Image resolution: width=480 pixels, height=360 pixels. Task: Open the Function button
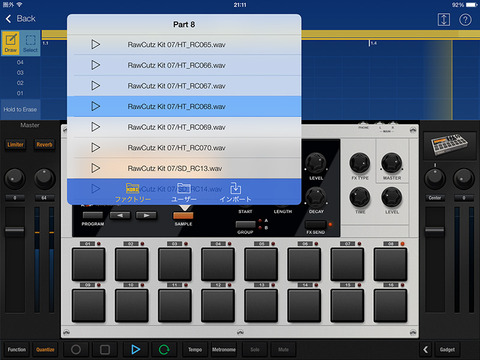point(17,349)
